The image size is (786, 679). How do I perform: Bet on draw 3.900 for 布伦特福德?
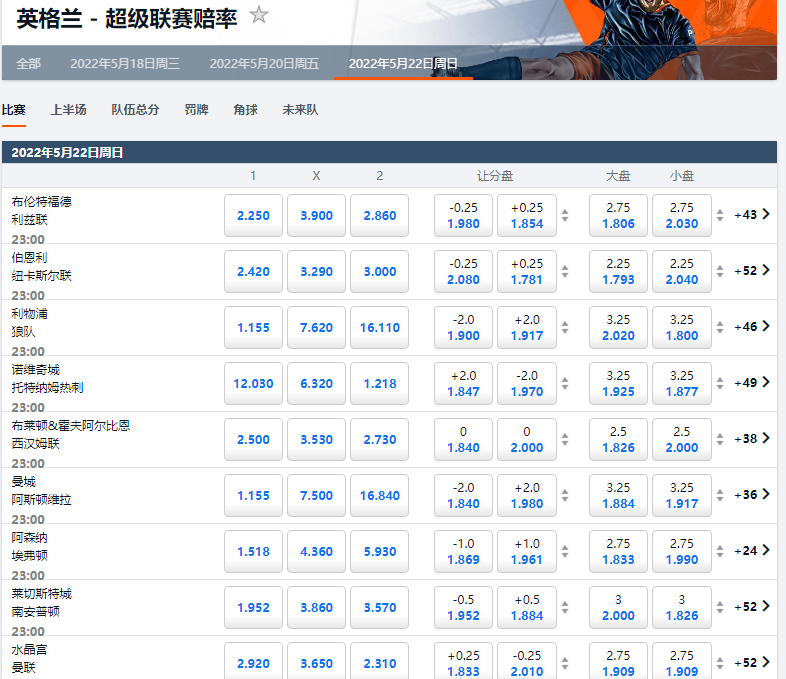coord(316,215)
